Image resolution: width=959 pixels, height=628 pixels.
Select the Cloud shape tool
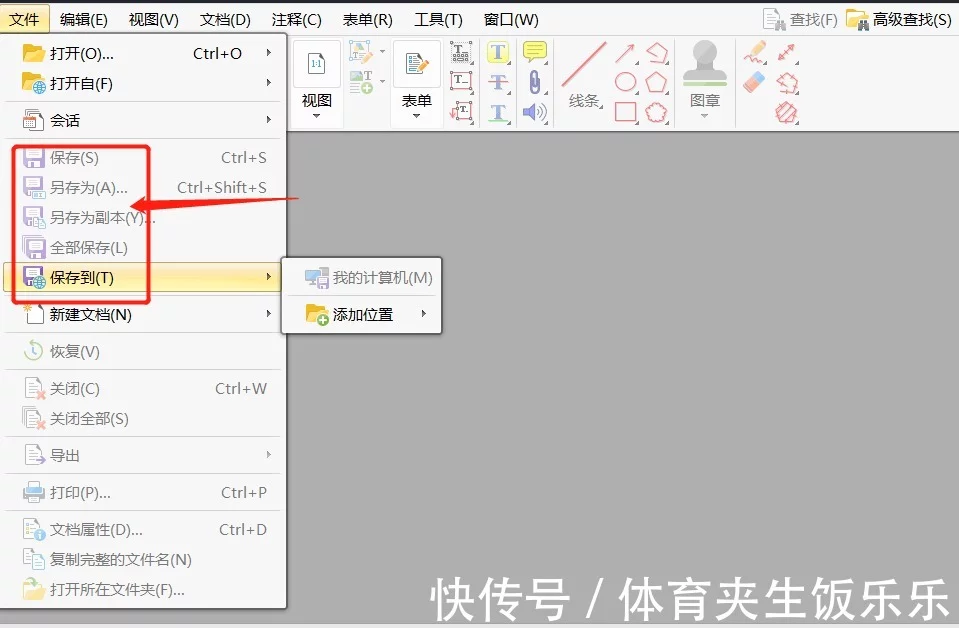point(656,112)
